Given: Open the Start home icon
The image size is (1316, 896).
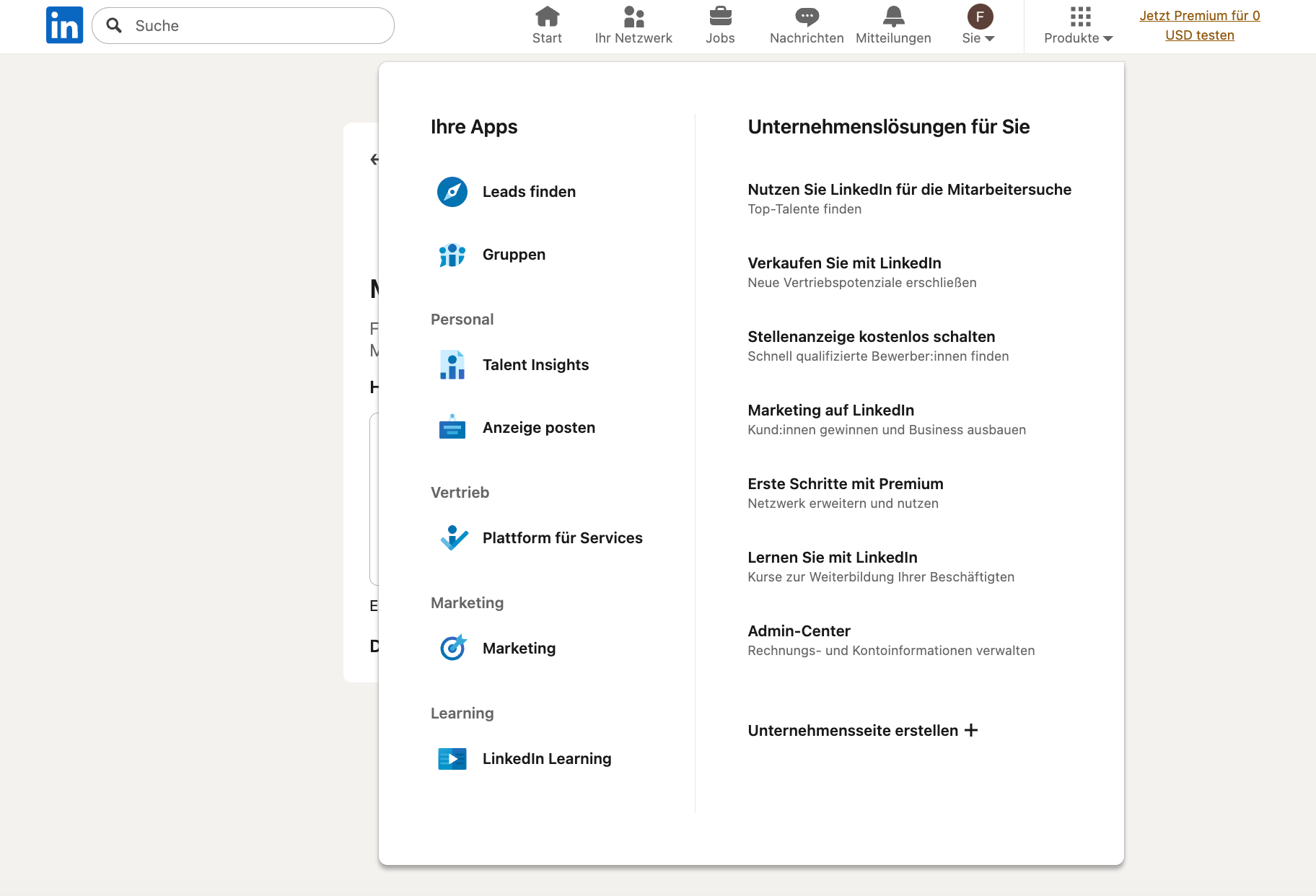Looking at the screenshot, I should pos(547,16).
